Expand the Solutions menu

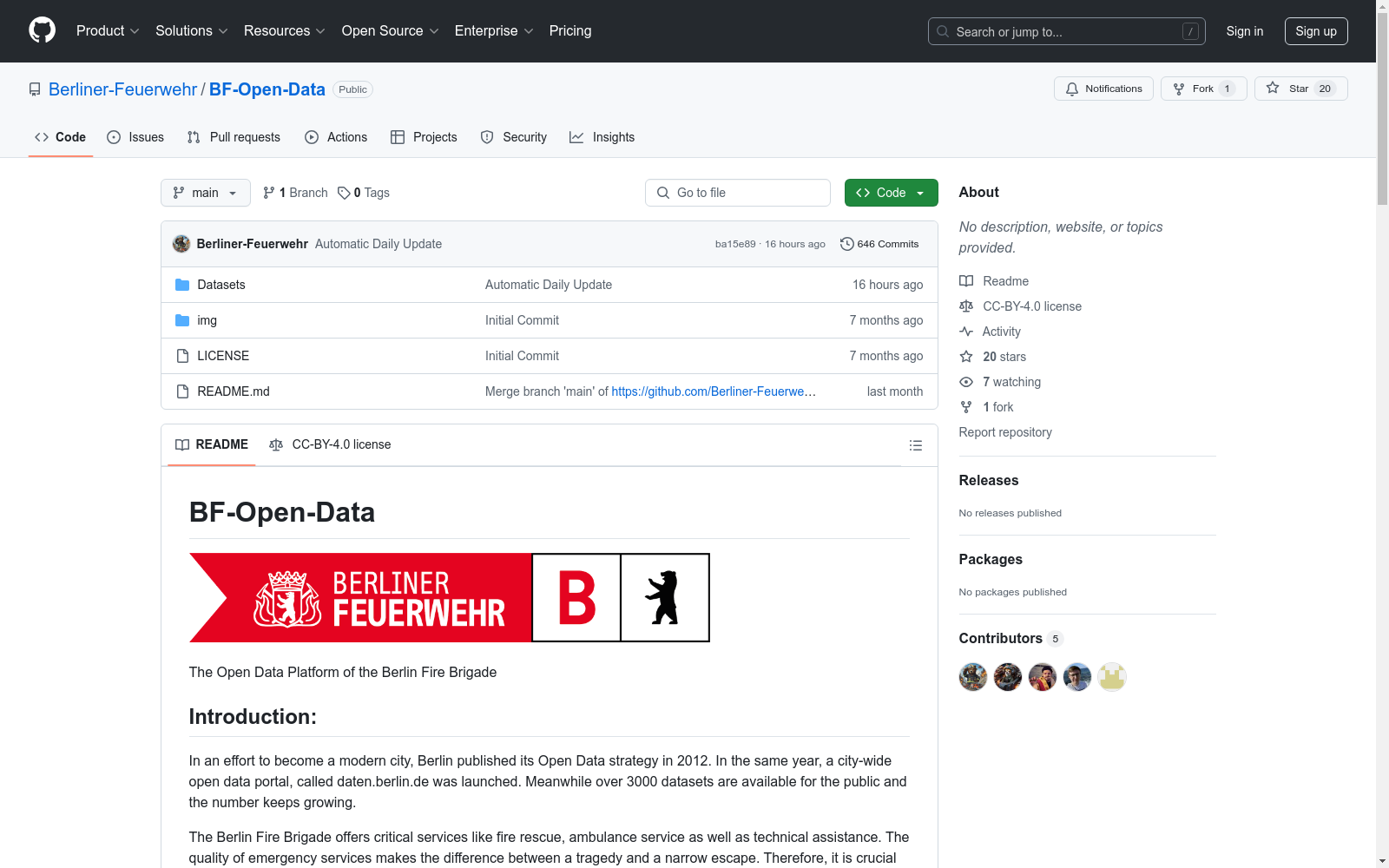[192, 31]
